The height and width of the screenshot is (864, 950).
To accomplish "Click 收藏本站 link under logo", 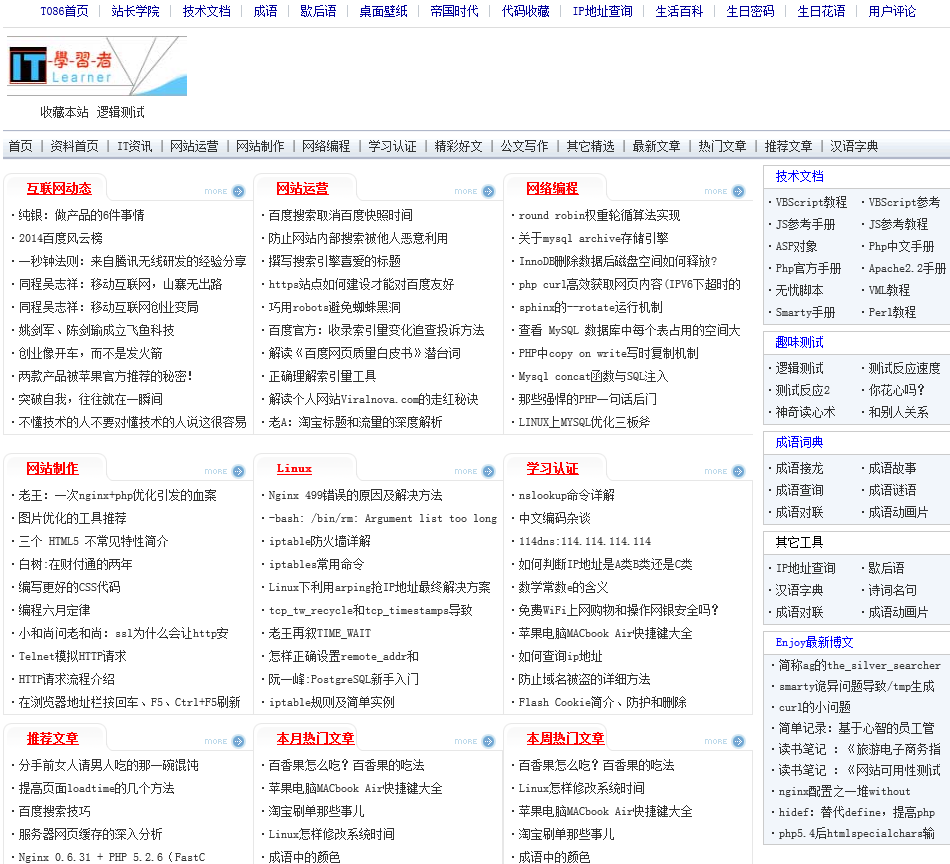I will (x=64, y=112).
